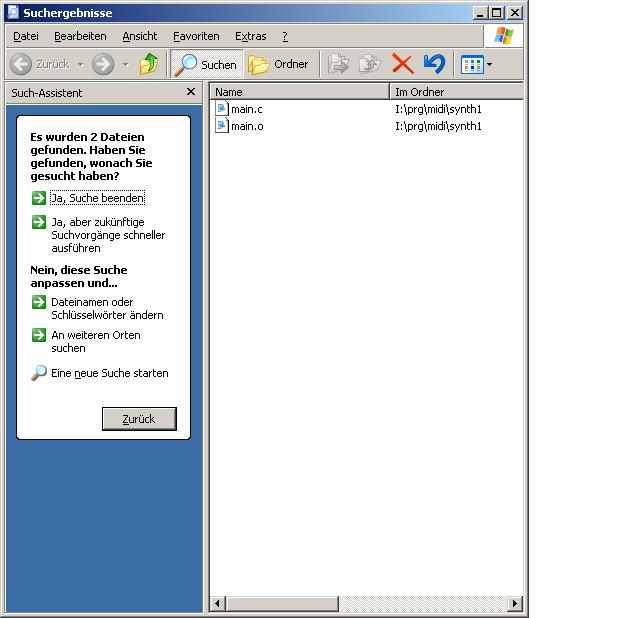Click 'Eine neue Suche starten' link
Viewport: 640px width, 618px height.
tap(109, 373)
